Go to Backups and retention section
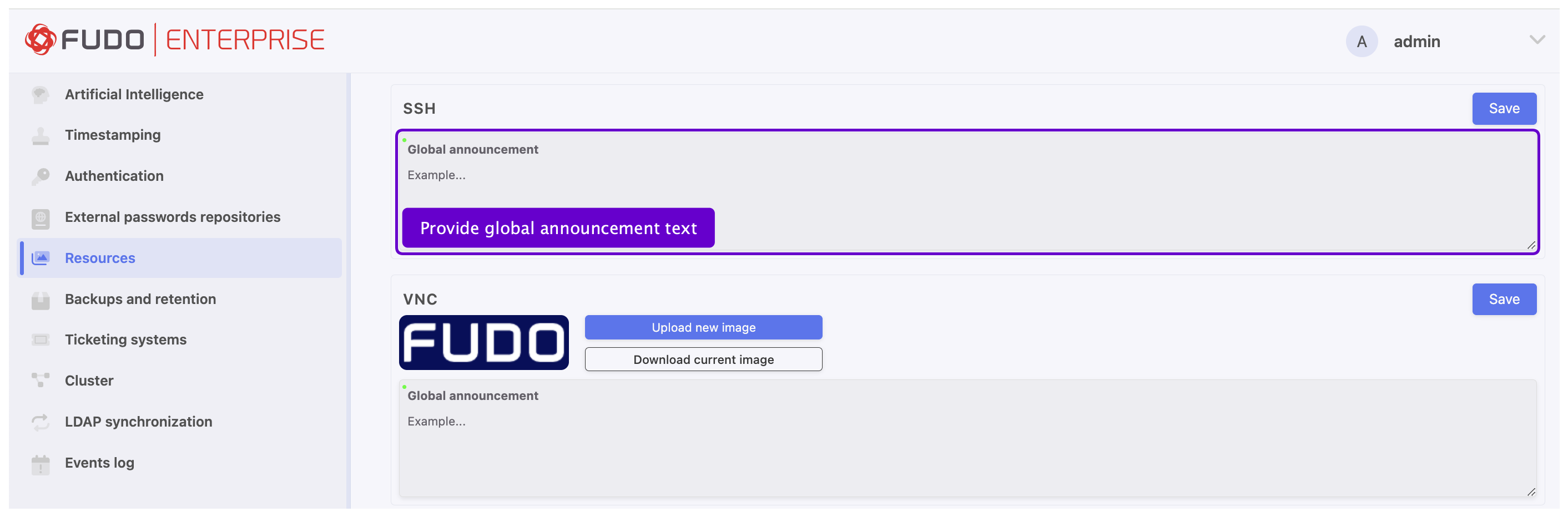1568x522 pixels. (x=140, y=300)
